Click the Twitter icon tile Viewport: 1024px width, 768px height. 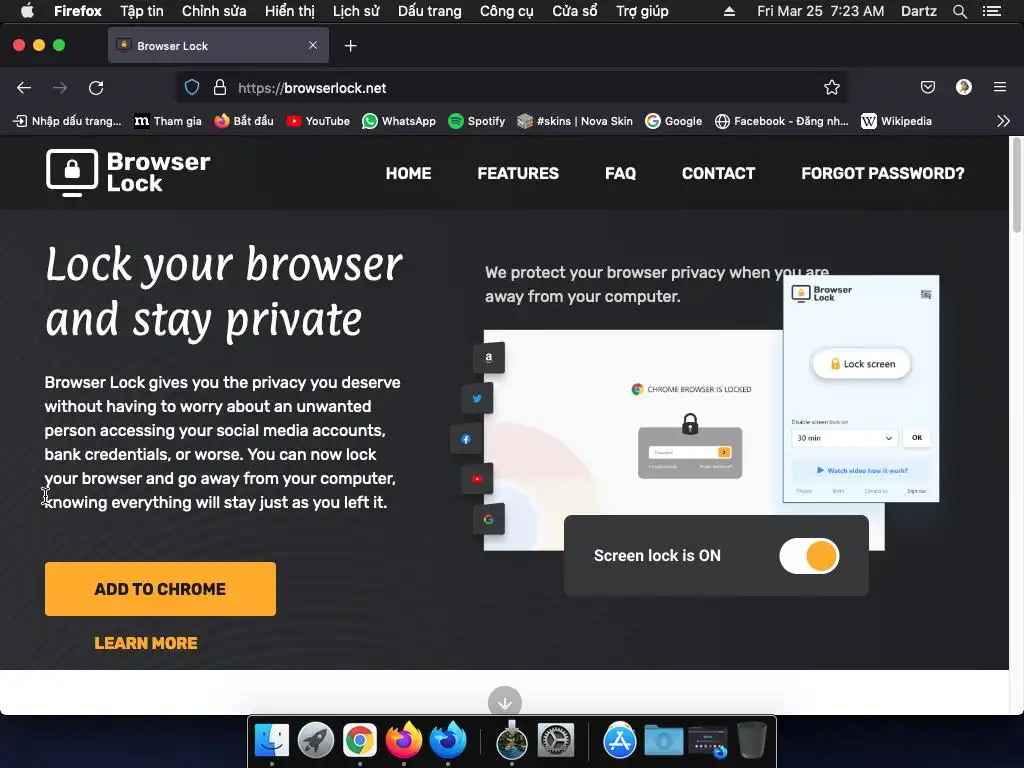pyautogui.click(x=477, y=398)
